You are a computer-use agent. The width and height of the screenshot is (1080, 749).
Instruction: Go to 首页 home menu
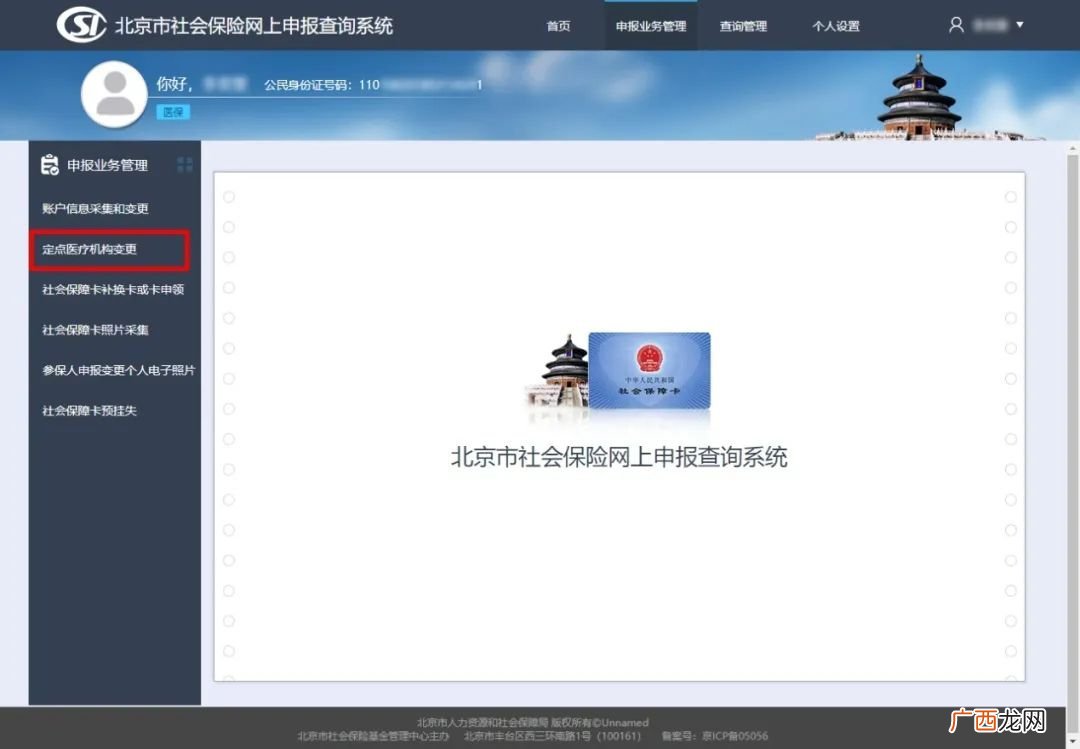coord(559,26)
